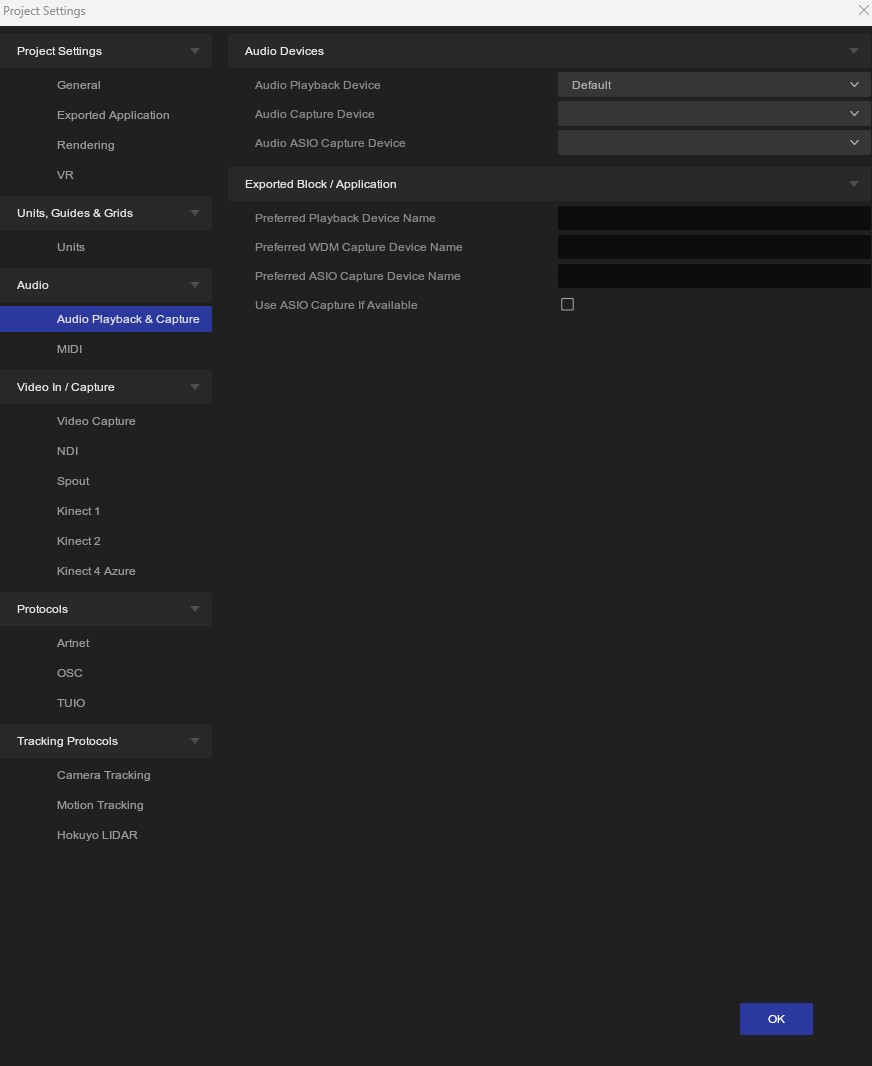Click the Preferred WDM Capture Device Name field
This screenshot has height=1066, width=872.
(713, 247)
